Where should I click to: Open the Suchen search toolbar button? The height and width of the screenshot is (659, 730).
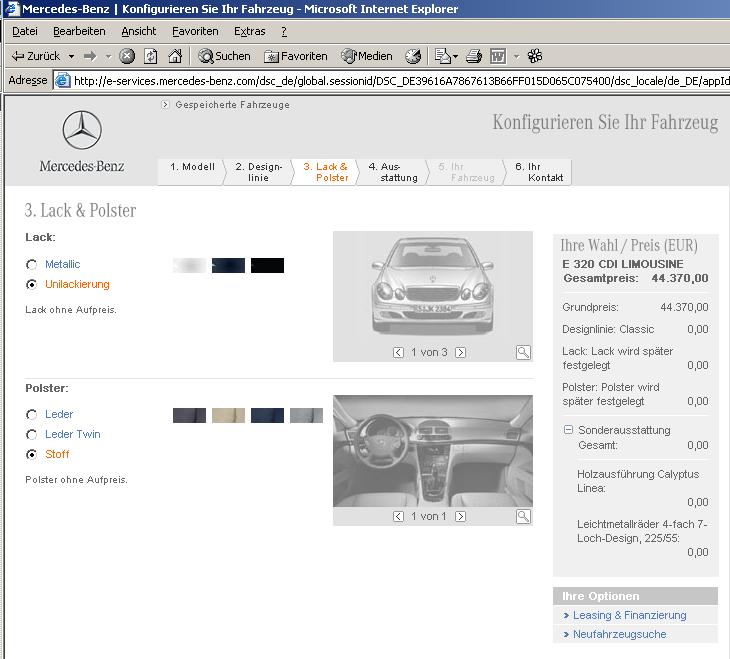tap(224, 56)
